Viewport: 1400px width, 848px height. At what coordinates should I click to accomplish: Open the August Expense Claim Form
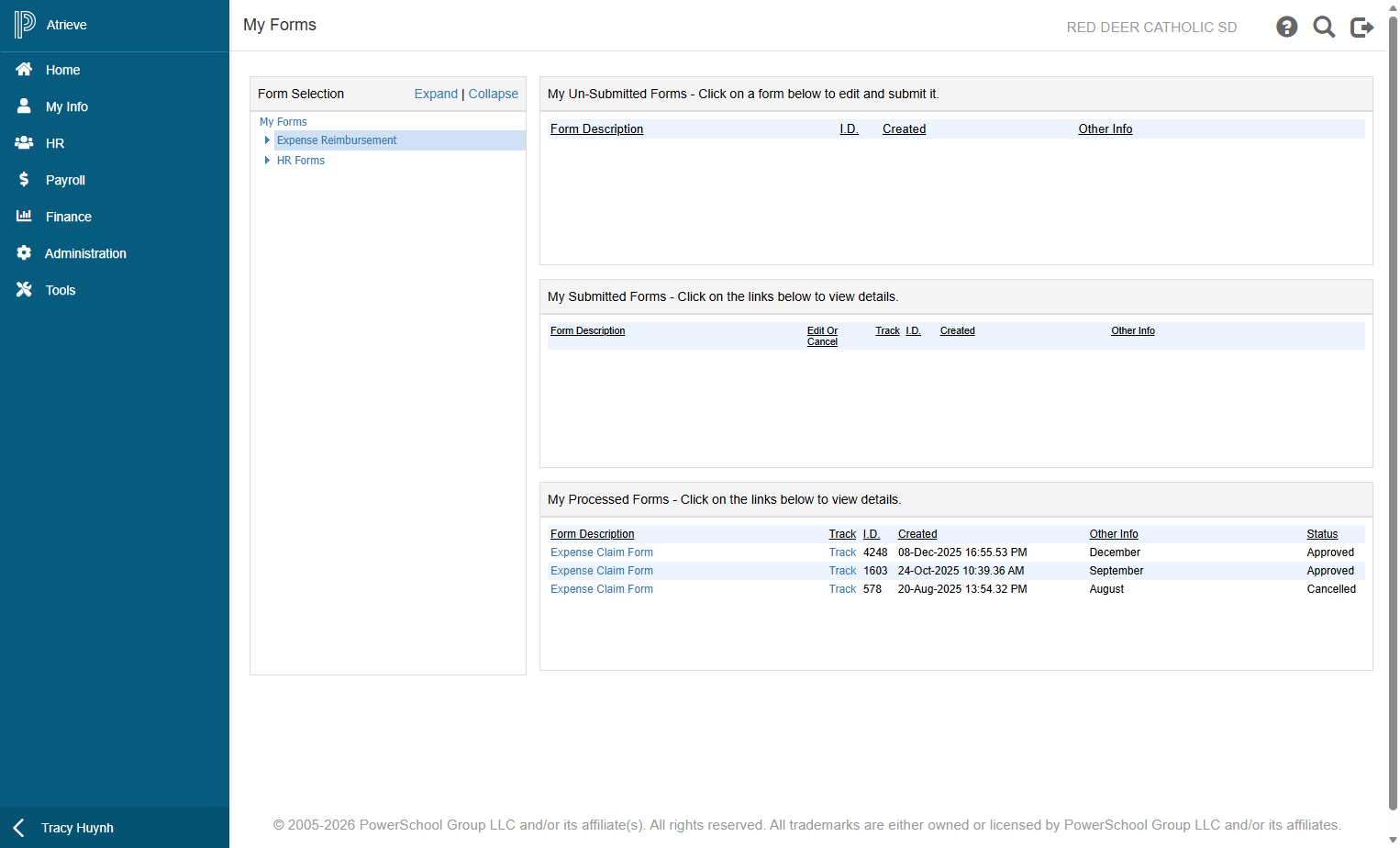(602, 589)
